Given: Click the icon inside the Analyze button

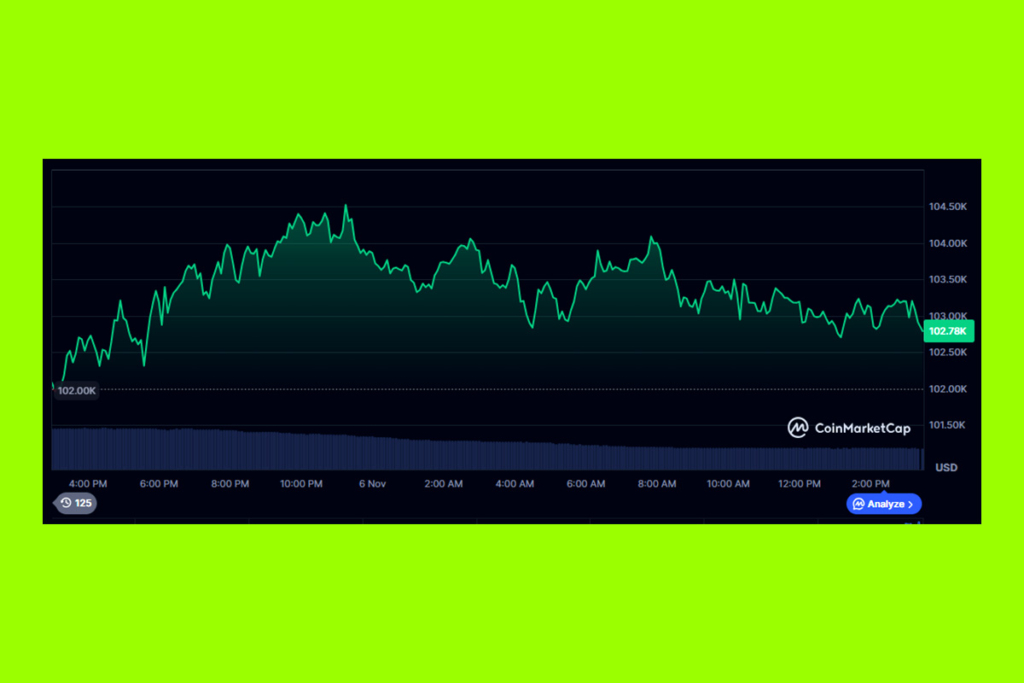Looking at the screenshot, I should coord(858,504).
